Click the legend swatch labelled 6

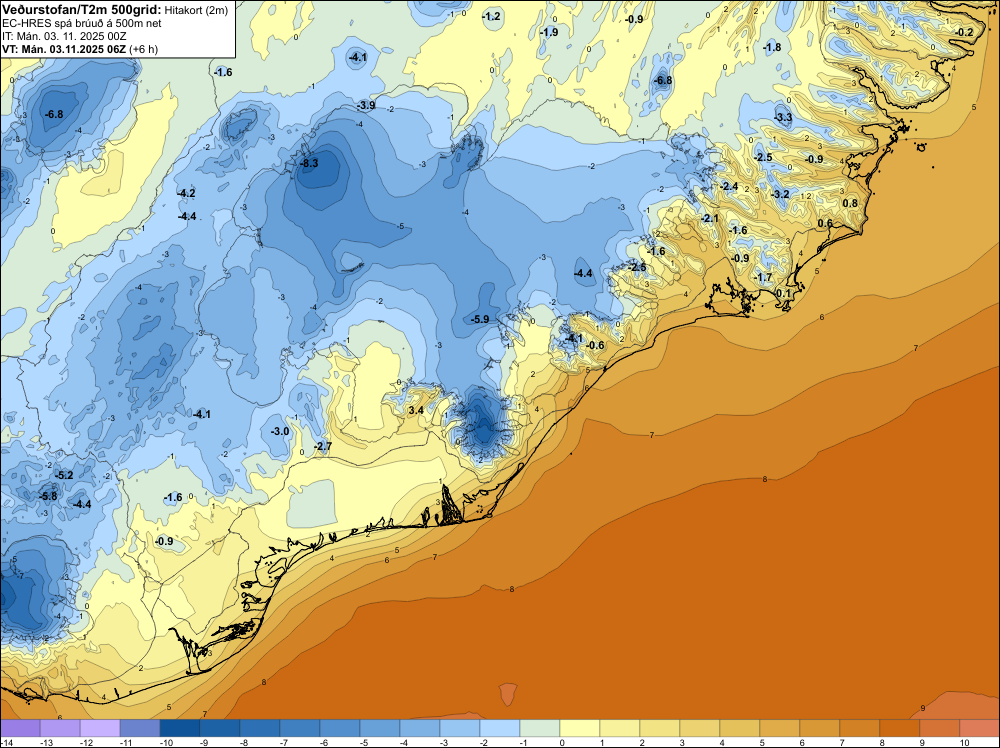(x=820, y=728)
